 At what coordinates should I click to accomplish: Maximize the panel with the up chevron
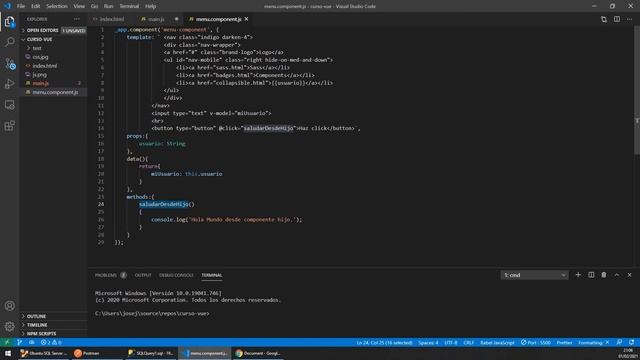(617, 275)
